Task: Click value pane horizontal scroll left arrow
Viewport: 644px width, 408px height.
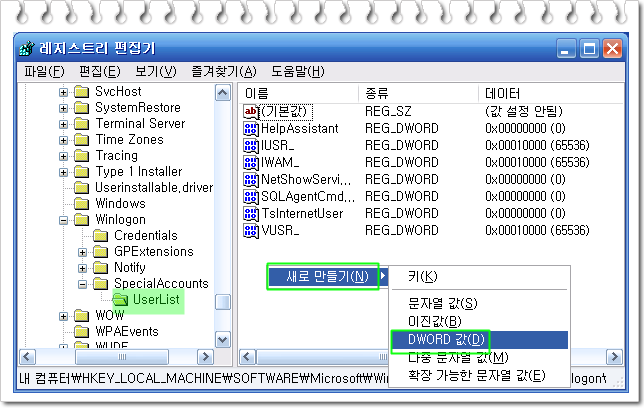Action: (248, 357)
